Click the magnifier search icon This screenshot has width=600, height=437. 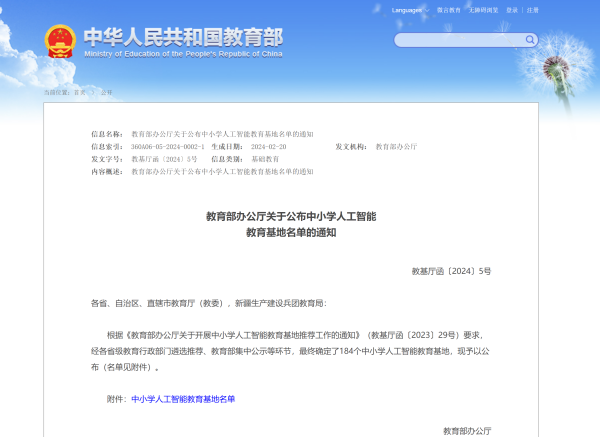point(530,40)
